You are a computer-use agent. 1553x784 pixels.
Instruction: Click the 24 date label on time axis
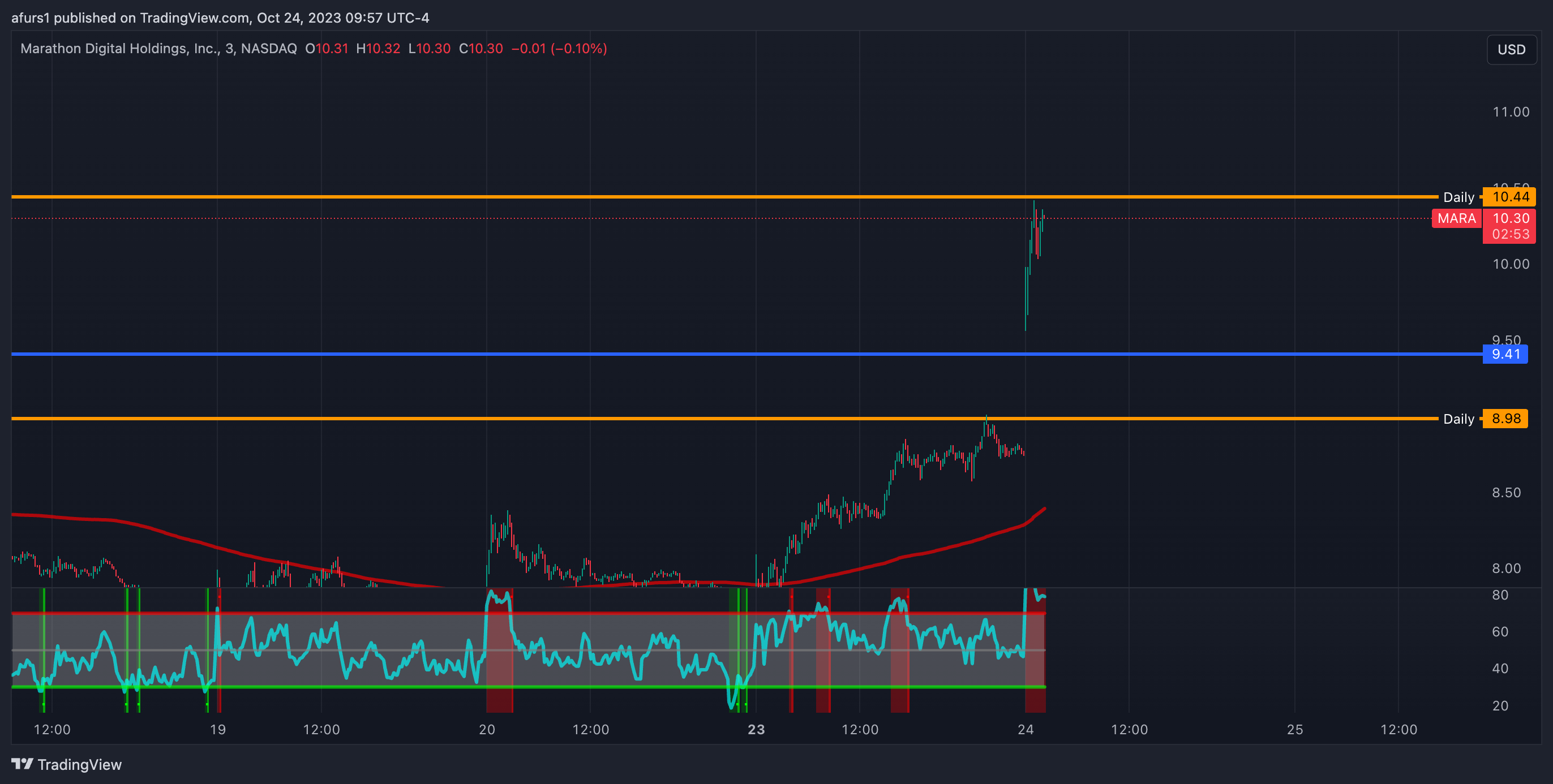pyautogui.click(x=1026, y=730)
